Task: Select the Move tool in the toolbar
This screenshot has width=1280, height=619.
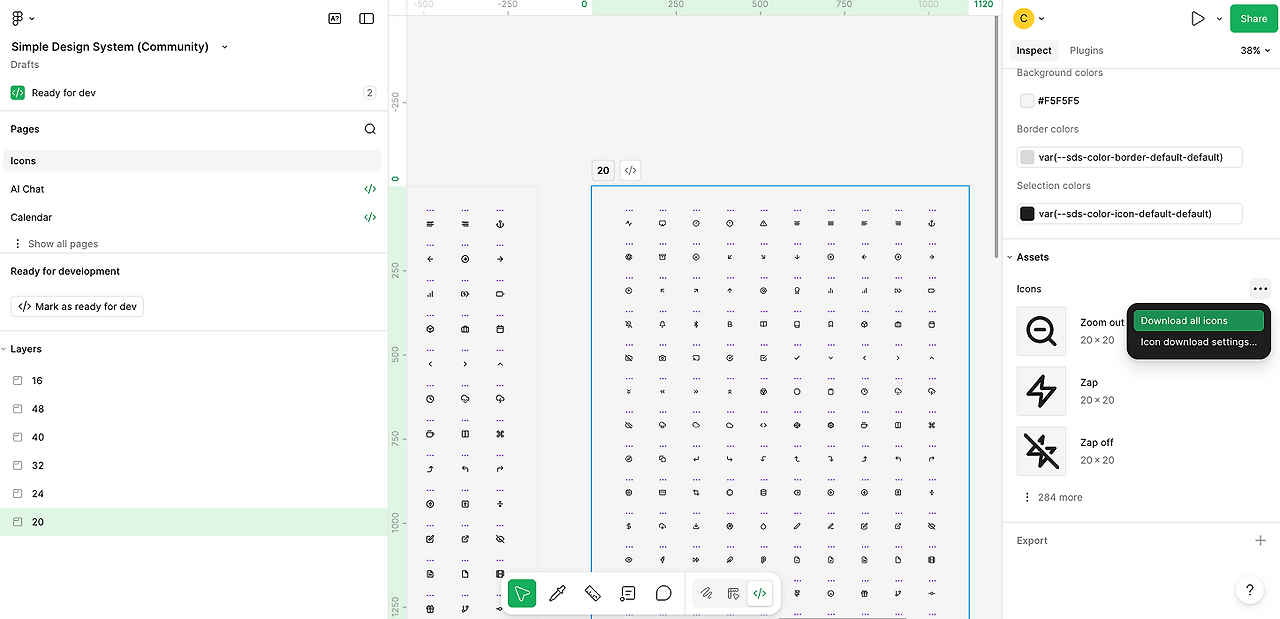Action: (521, 593)
